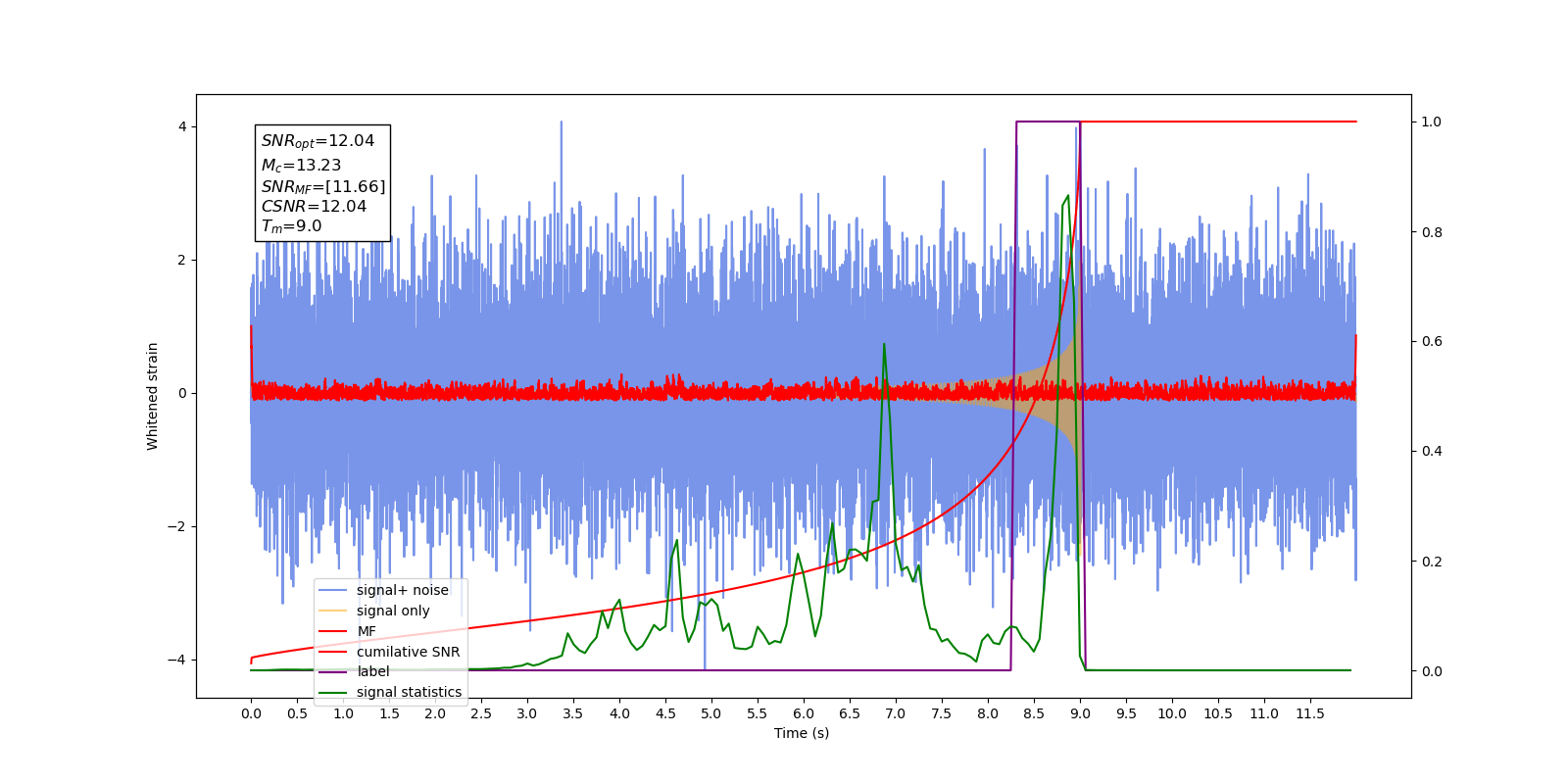Viewport: 1568px width, 784px height.
Task: Click the x-axis tick label 11.5
Action: tap(1310, 713)
